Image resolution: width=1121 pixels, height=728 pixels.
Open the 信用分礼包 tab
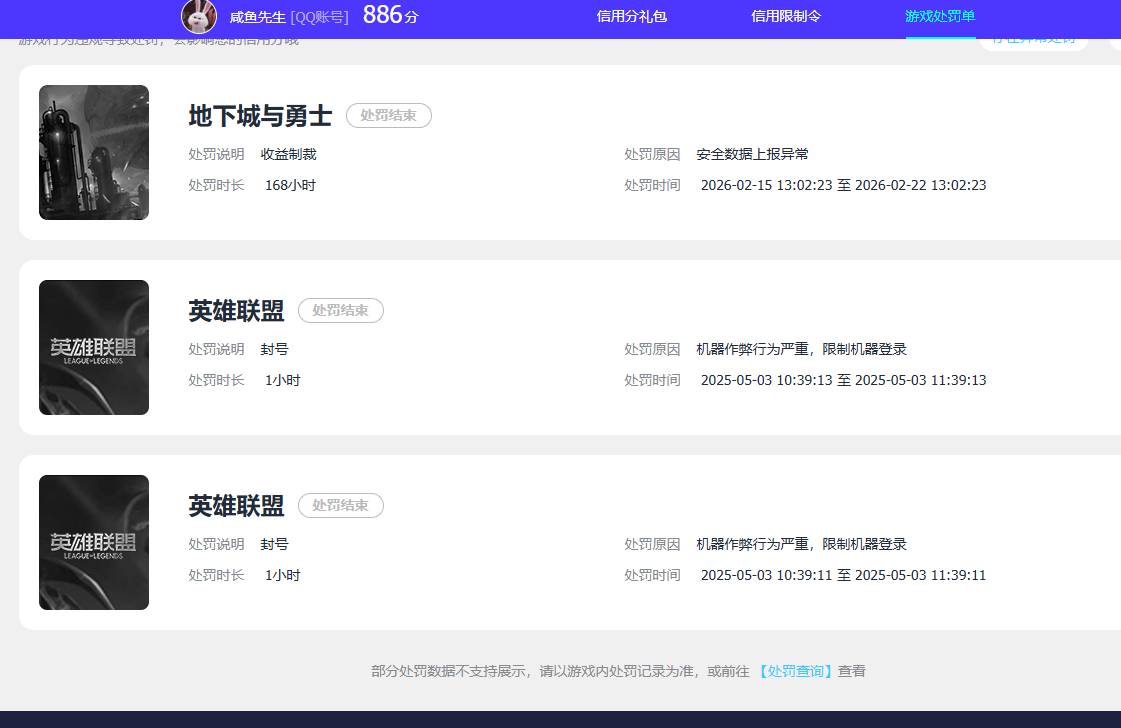click(x=631, y=17)
